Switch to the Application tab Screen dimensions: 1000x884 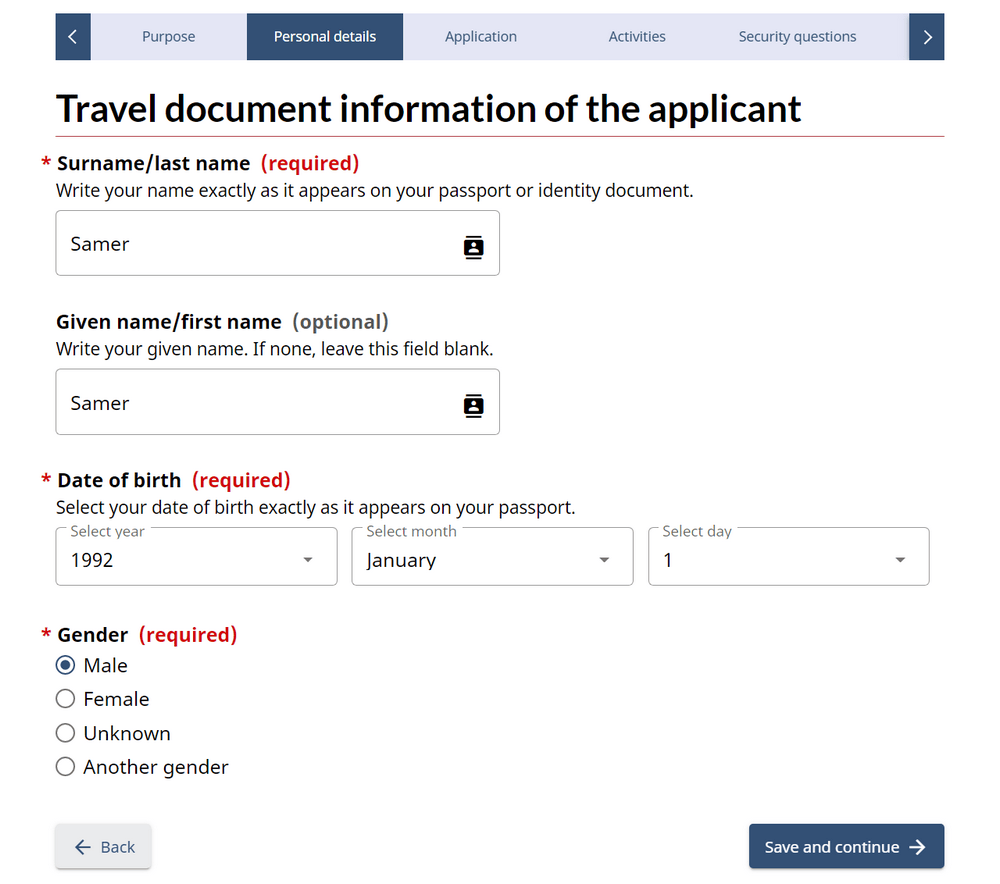click(x=481, y=37)
